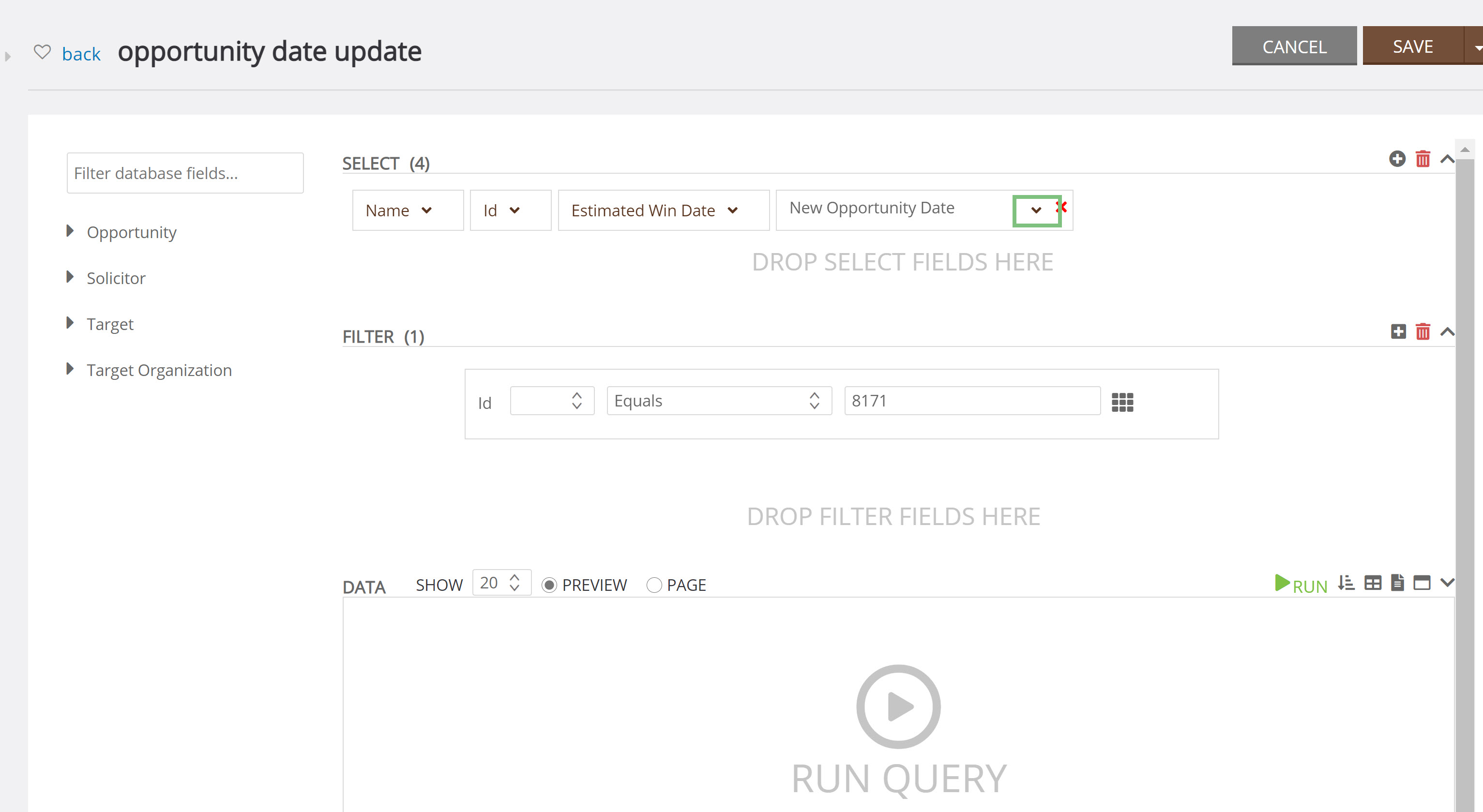Expand the Solicitor tree node
Screen dimensions: 1483x812
[x=70, y=277]
